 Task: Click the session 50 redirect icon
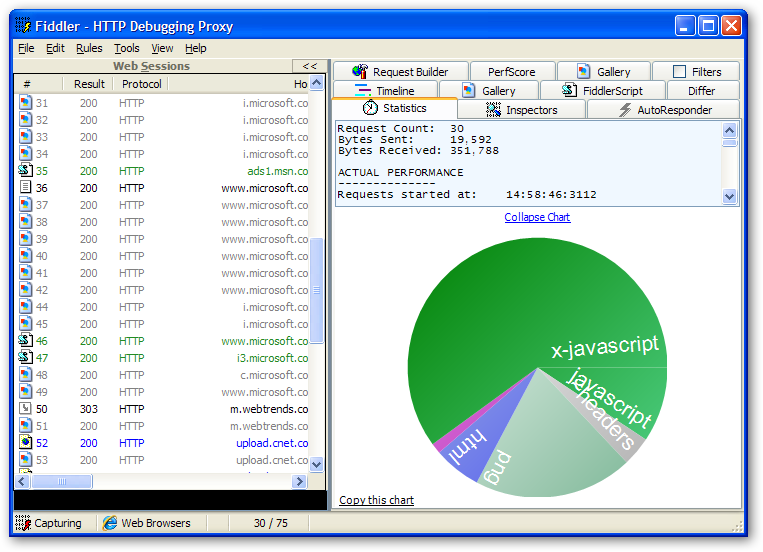[x=25, y=409]
